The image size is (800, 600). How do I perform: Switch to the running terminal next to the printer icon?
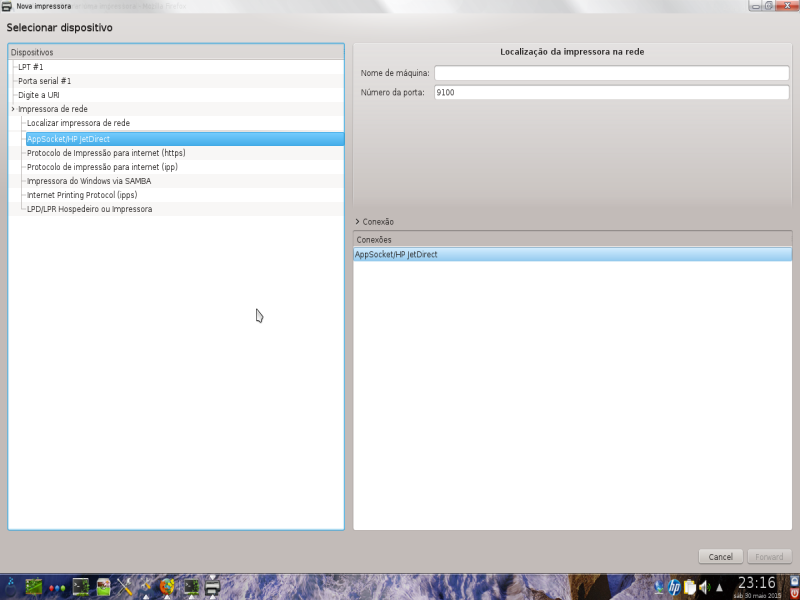pyautogui.click(x=191, y=587)
